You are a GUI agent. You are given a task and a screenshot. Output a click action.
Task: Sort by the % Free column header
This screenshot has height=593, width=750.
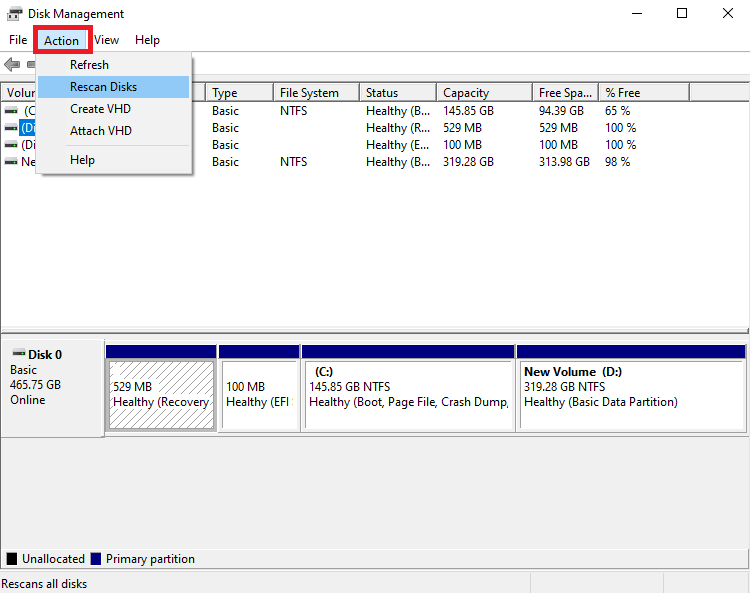(x=644, y=93)
